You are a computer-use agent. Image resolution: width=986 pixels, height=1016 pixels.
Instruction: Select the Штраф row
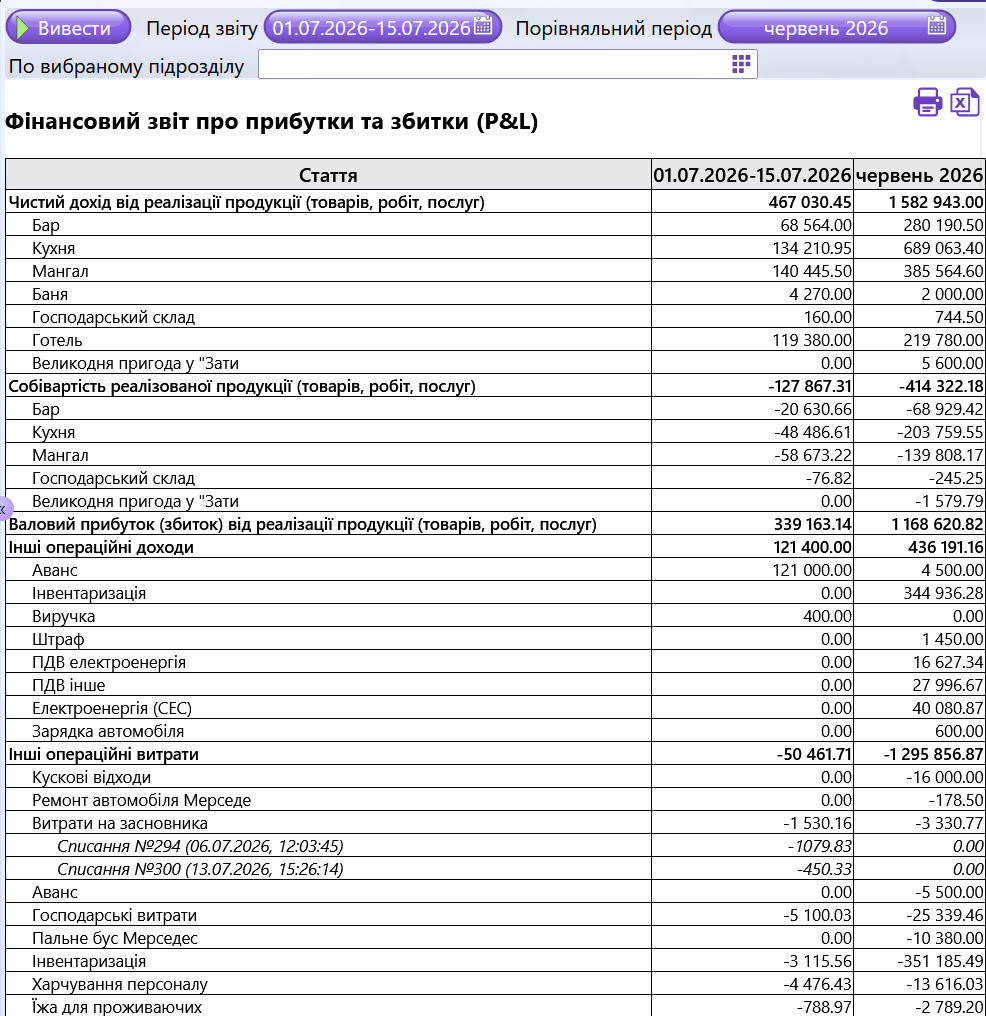coord(495,639)
